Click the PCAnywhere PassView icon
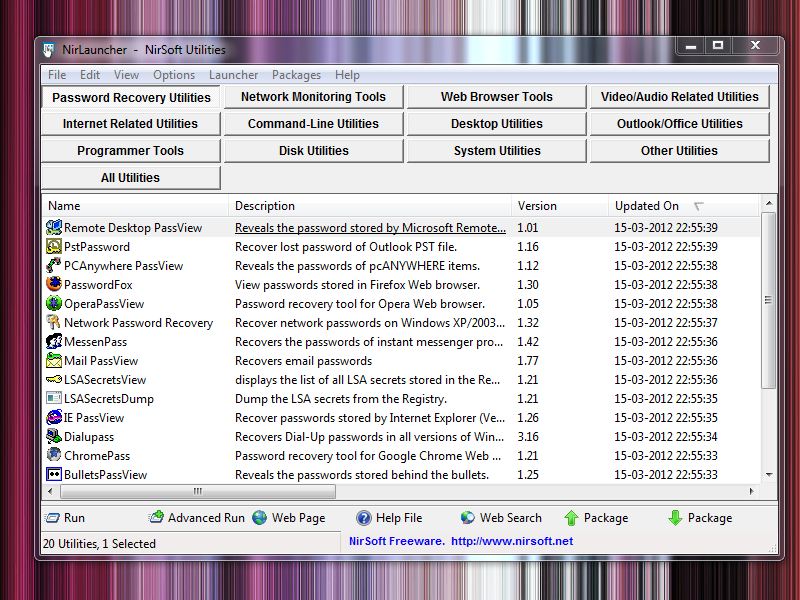 (x=54, y=265)
